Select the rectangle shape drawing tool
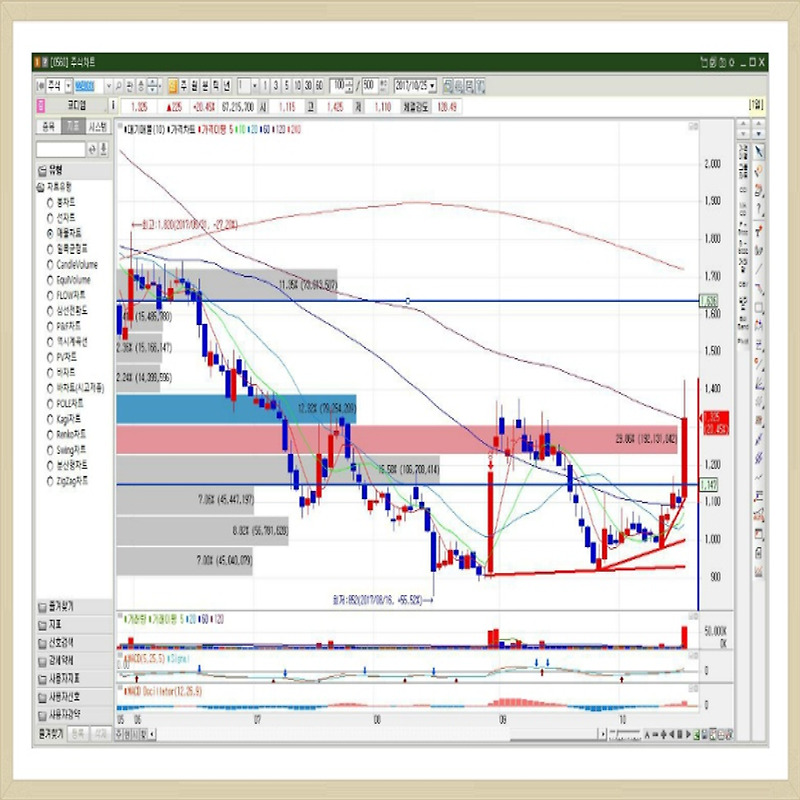Image resolution: width=800 pixels, height=800 pixels. point(759,308)
